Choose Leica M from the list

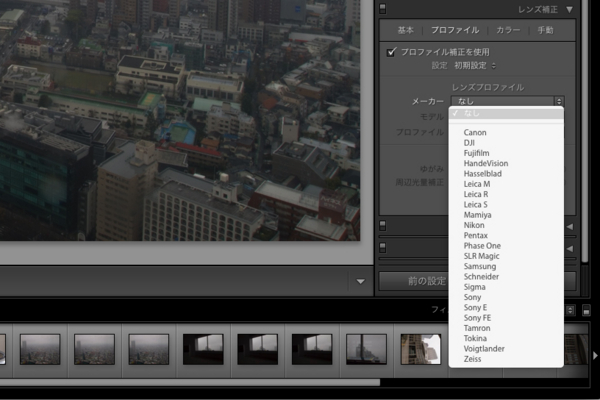point(506,184)
